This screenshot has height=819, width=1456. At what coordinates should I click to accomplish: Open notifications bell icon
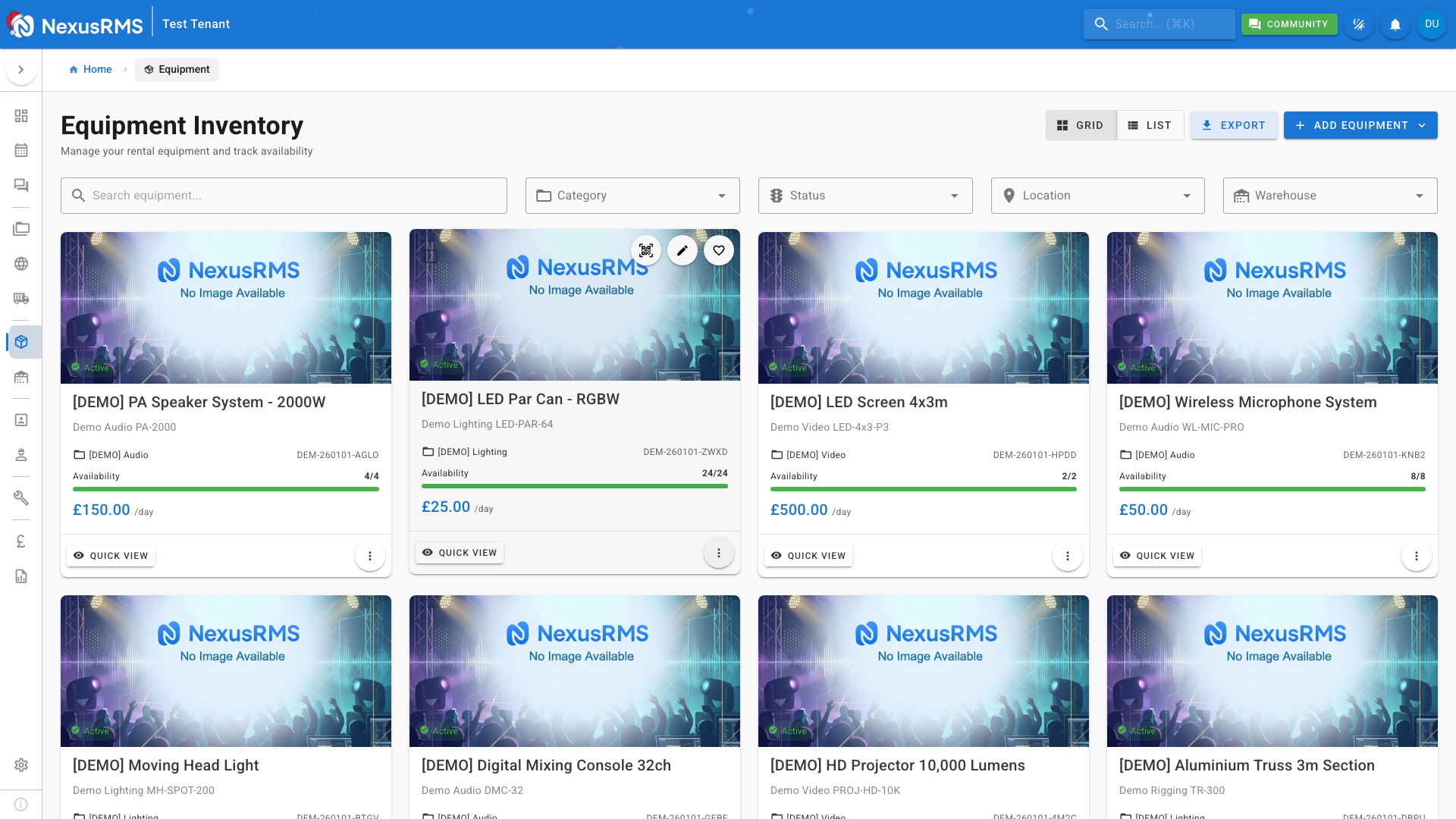click(x=1395, y=24)
